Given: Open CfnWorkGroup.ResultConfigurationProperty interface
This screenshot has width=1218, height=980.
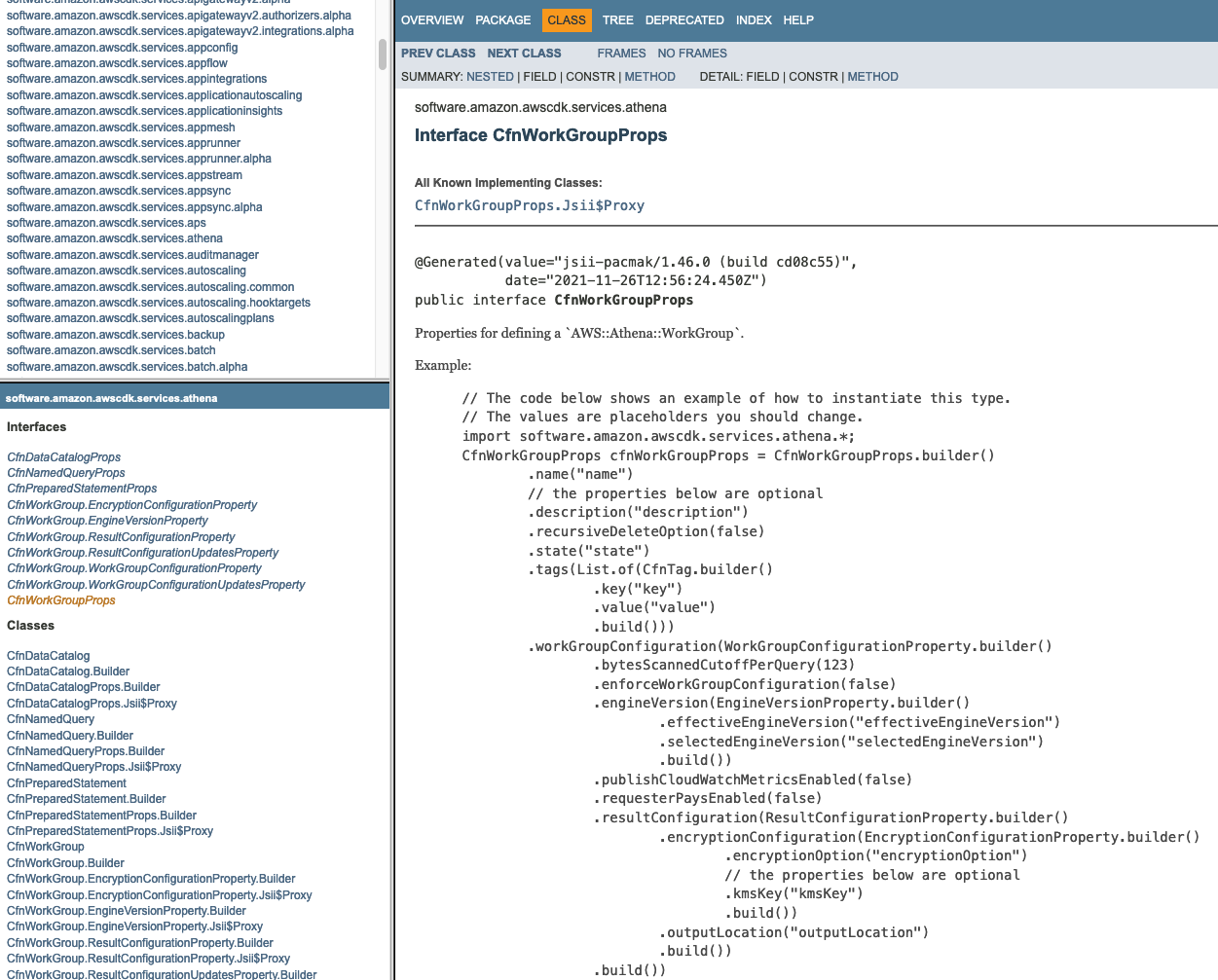Looking at the screenshot, I should coord(121,537).
